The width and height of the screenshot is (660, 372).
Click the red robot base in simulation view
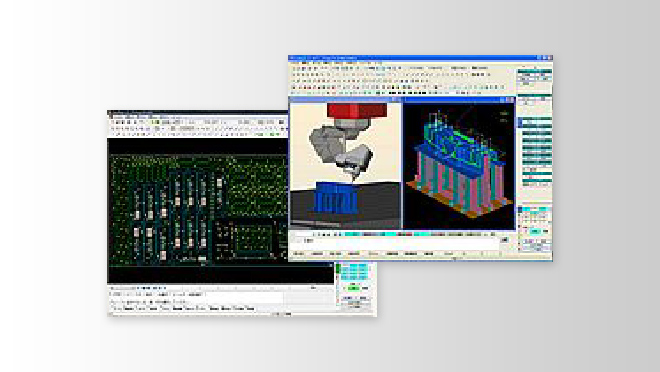[x=357, y=111]
